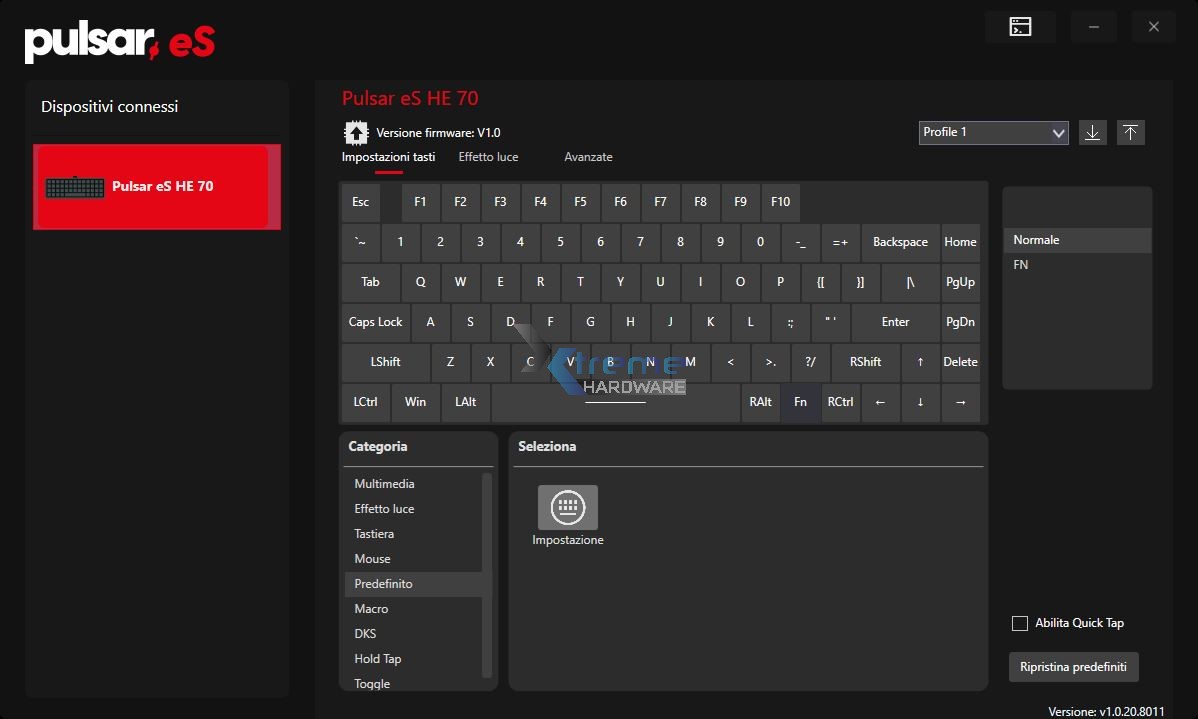Viewport: 1198px width, 719px height.
Task: Enable Abilita Quick Tap
Action: tap(1019, 623)
